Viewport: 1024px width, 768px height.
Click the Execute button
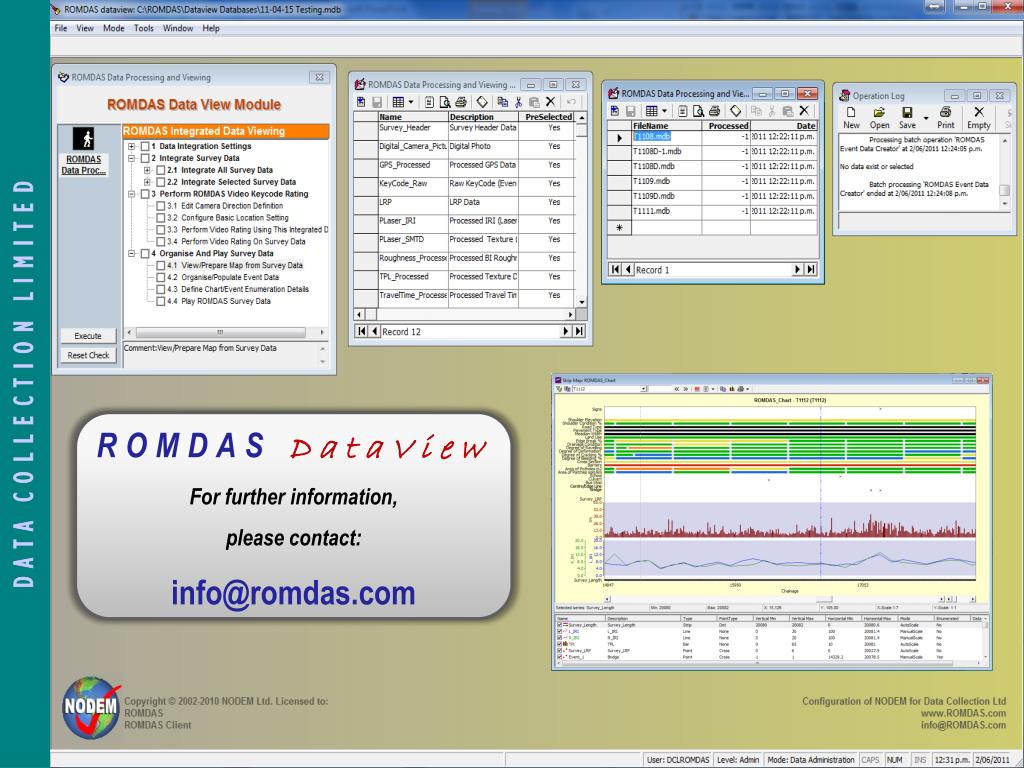pyautogui.click(x=88, y=336)
